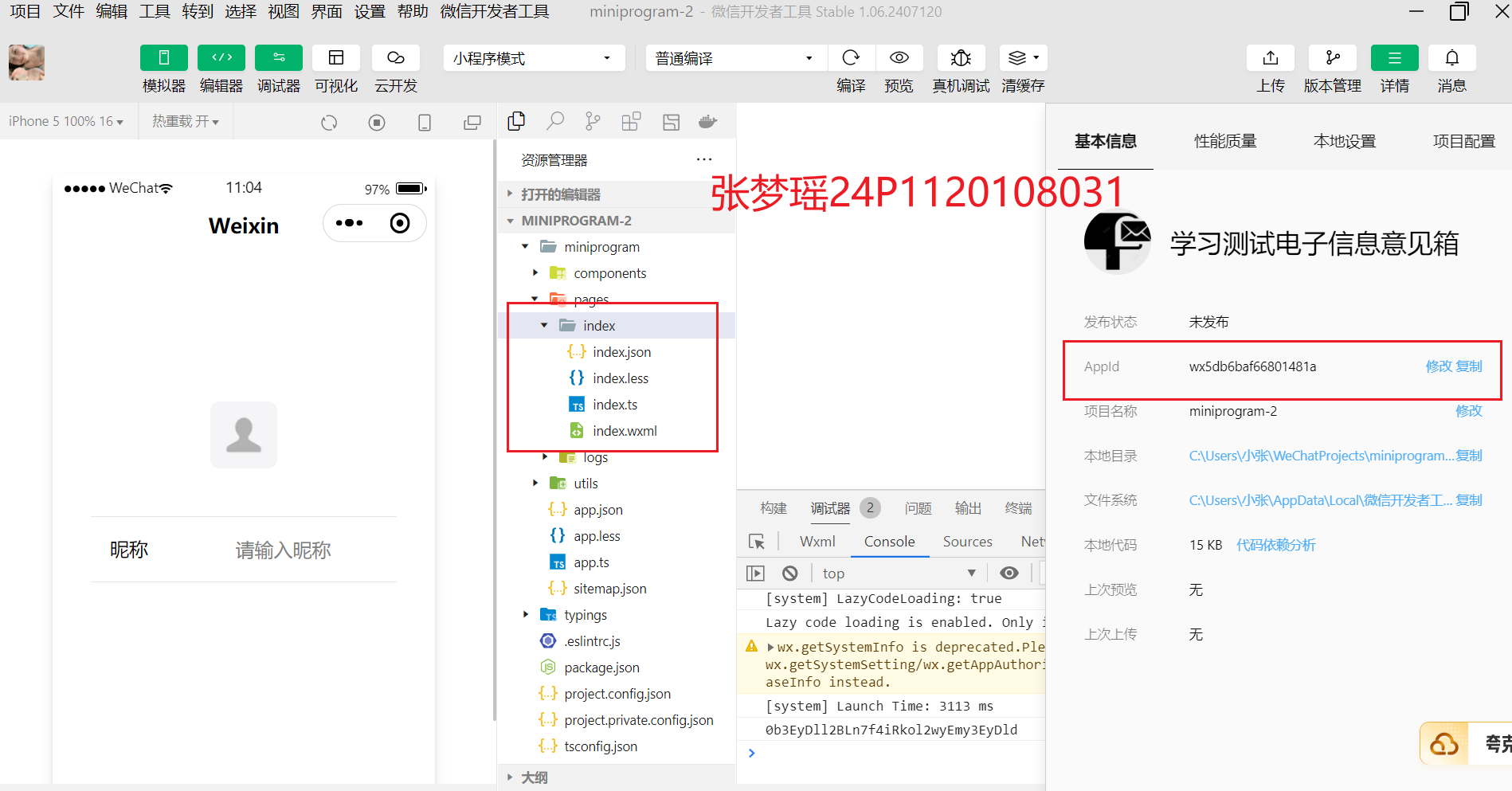Switch to the Wxml devtools tab

point(817,542)
